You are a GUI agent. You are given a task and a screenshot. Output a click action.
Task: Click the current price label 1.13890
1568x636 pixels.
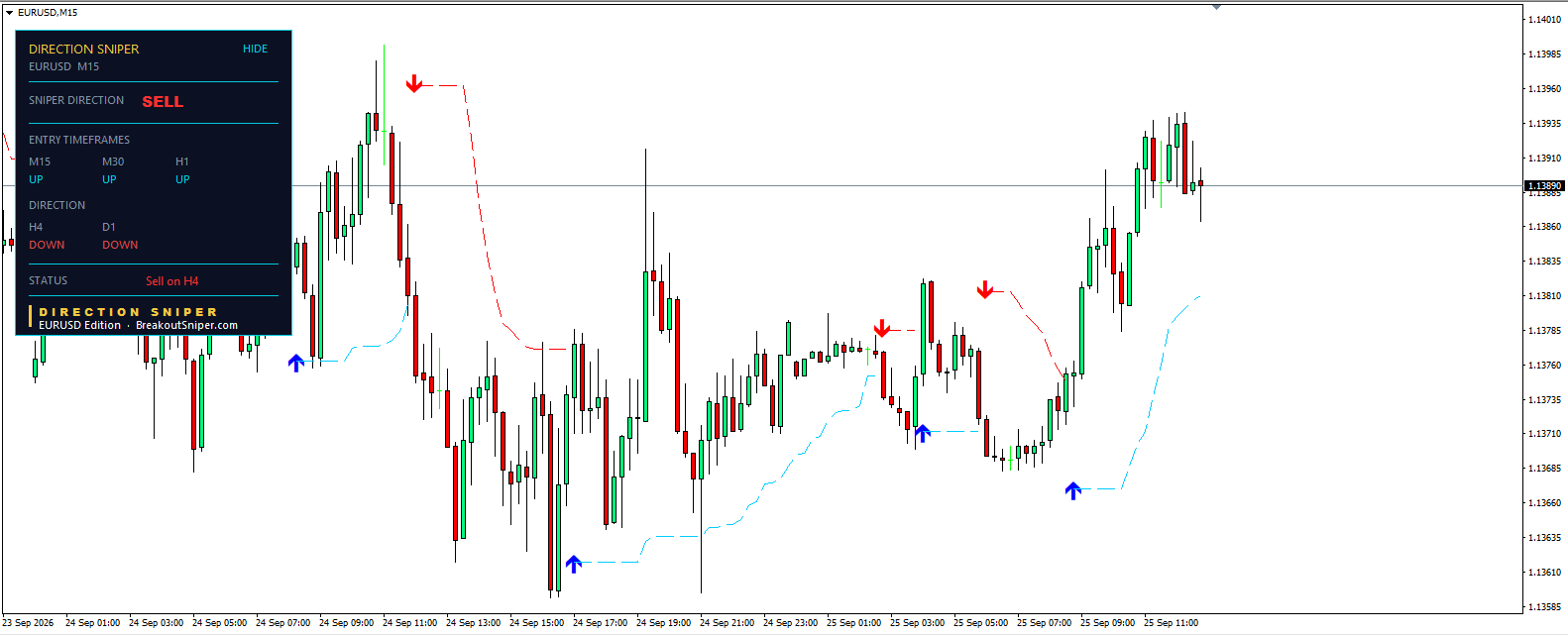[x=1544, y=186]
